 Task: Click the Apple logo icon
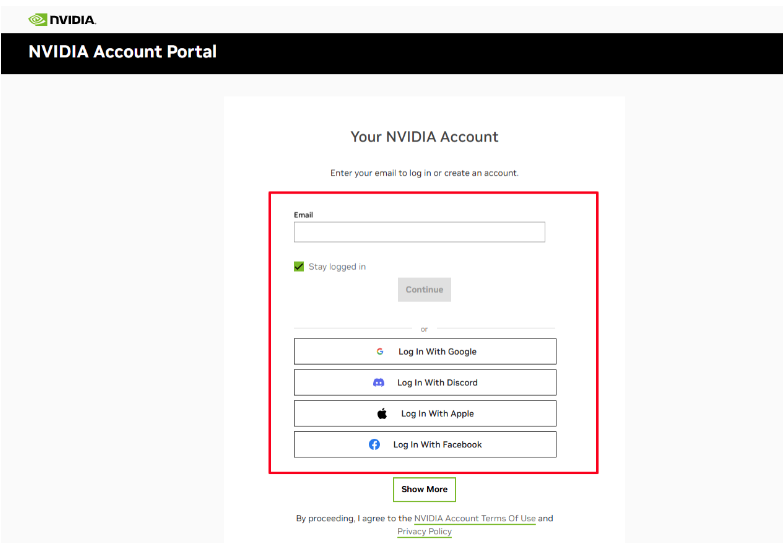(382, 414)
